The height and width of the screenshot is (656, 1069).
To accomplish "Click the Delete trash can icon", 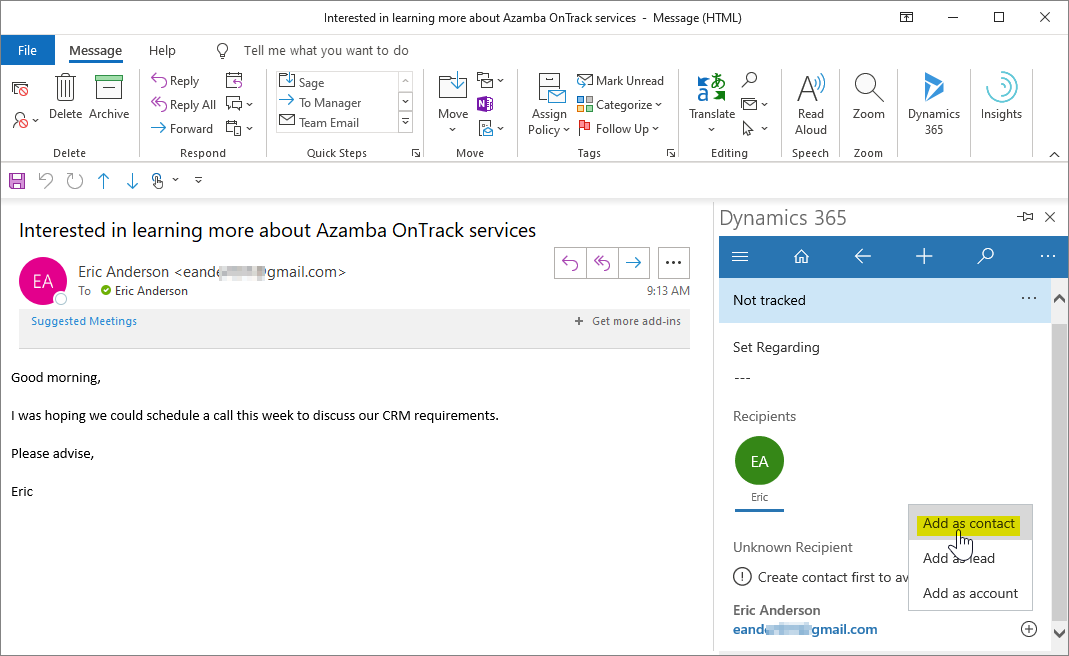I will point(65,97).
